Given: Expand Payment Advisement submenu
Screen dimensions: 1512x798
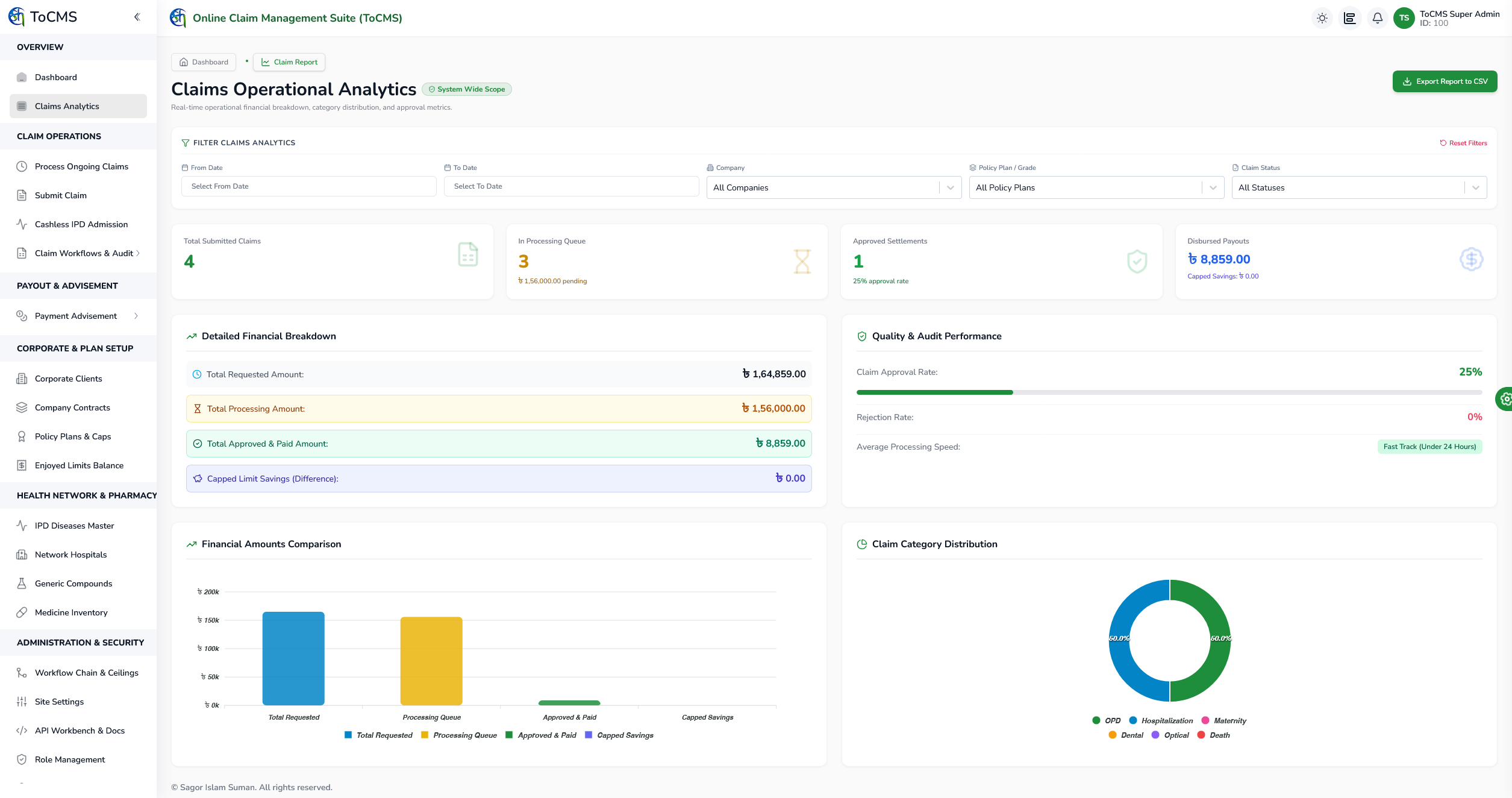Looking at the screenshot, I should (78, 316).
